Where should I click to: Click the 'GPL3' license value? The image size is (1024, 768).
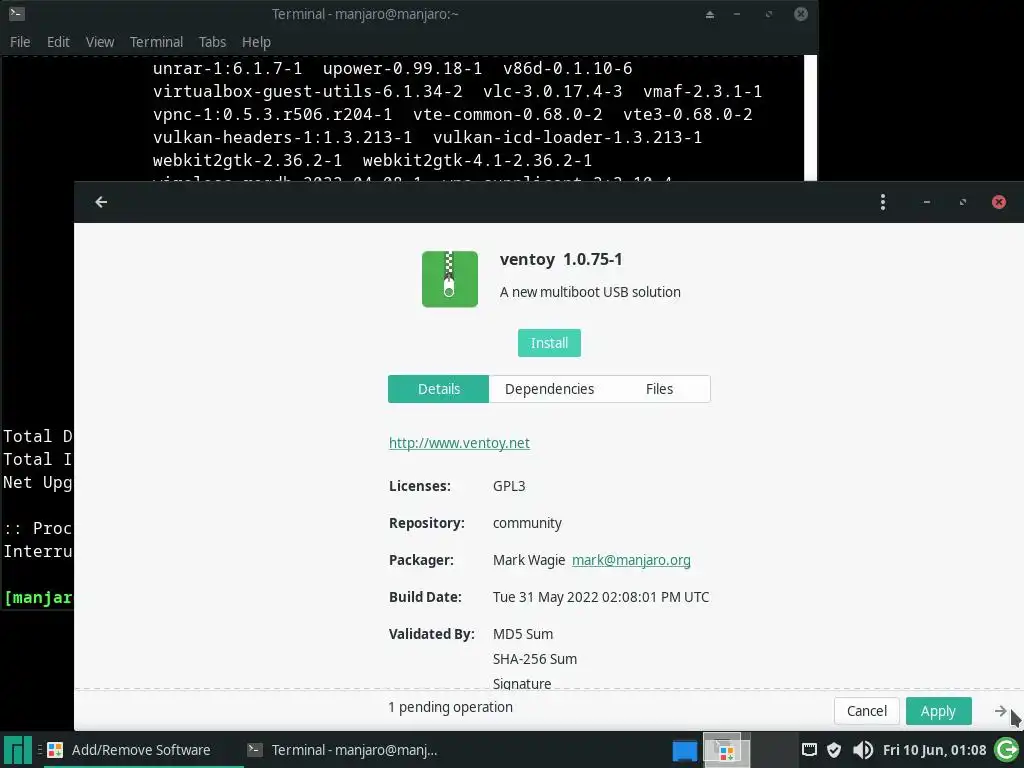click(x=509, y=486)
